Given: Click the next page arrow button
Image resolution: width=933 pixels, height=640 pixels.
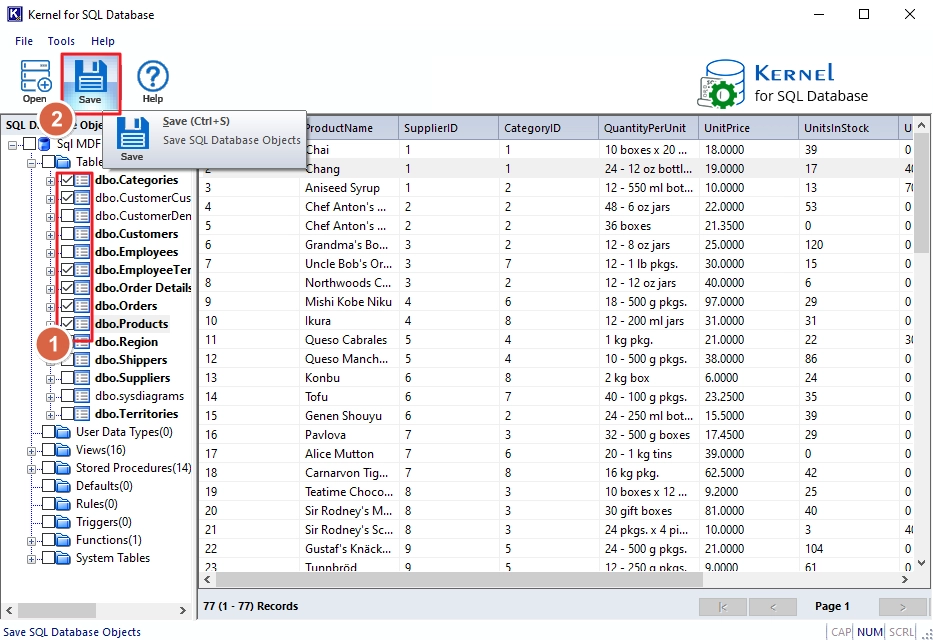Looking at the screenshot, I should 903,607.
